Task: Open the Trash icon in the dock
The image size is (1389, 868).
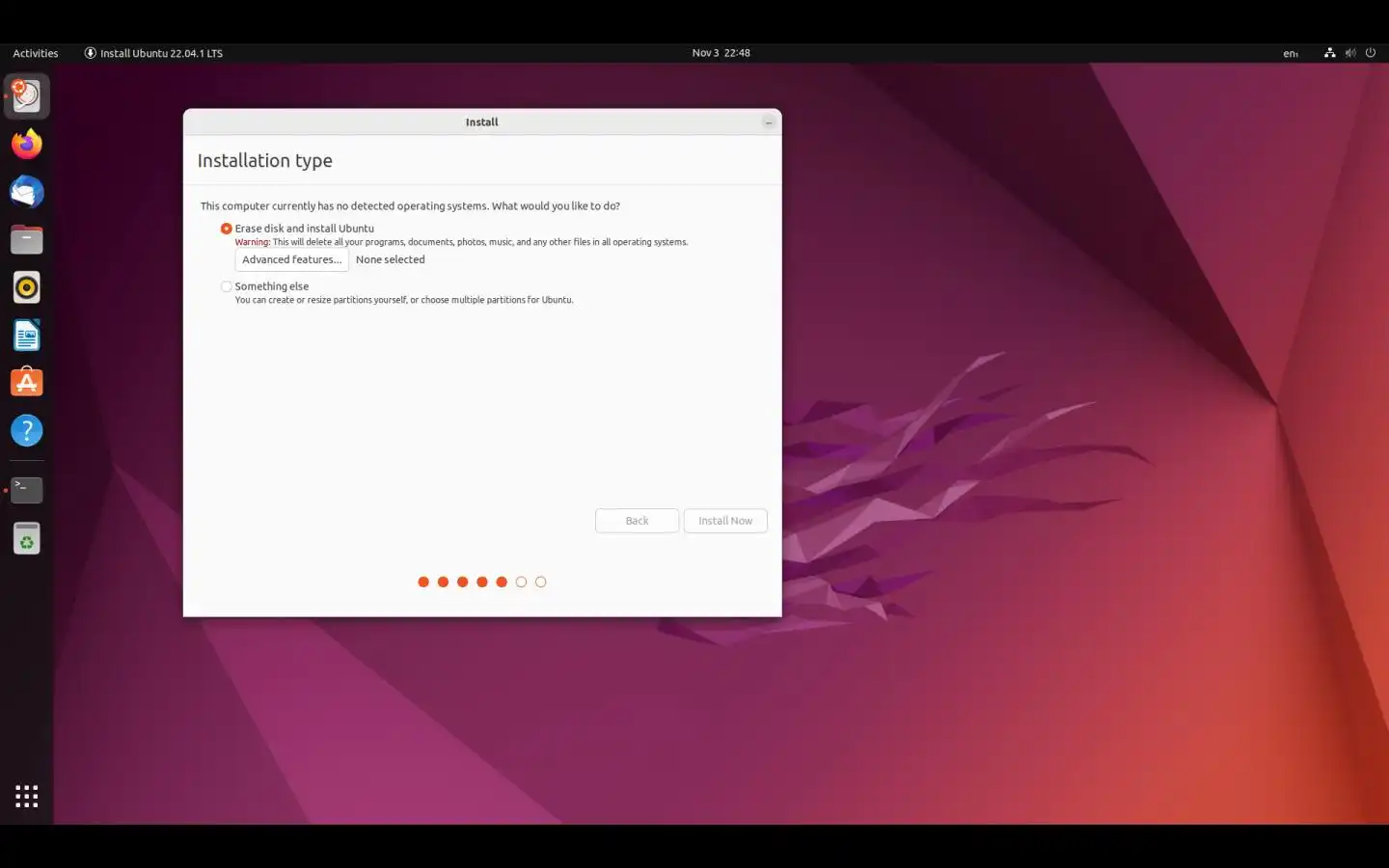Action: point(26,538)
